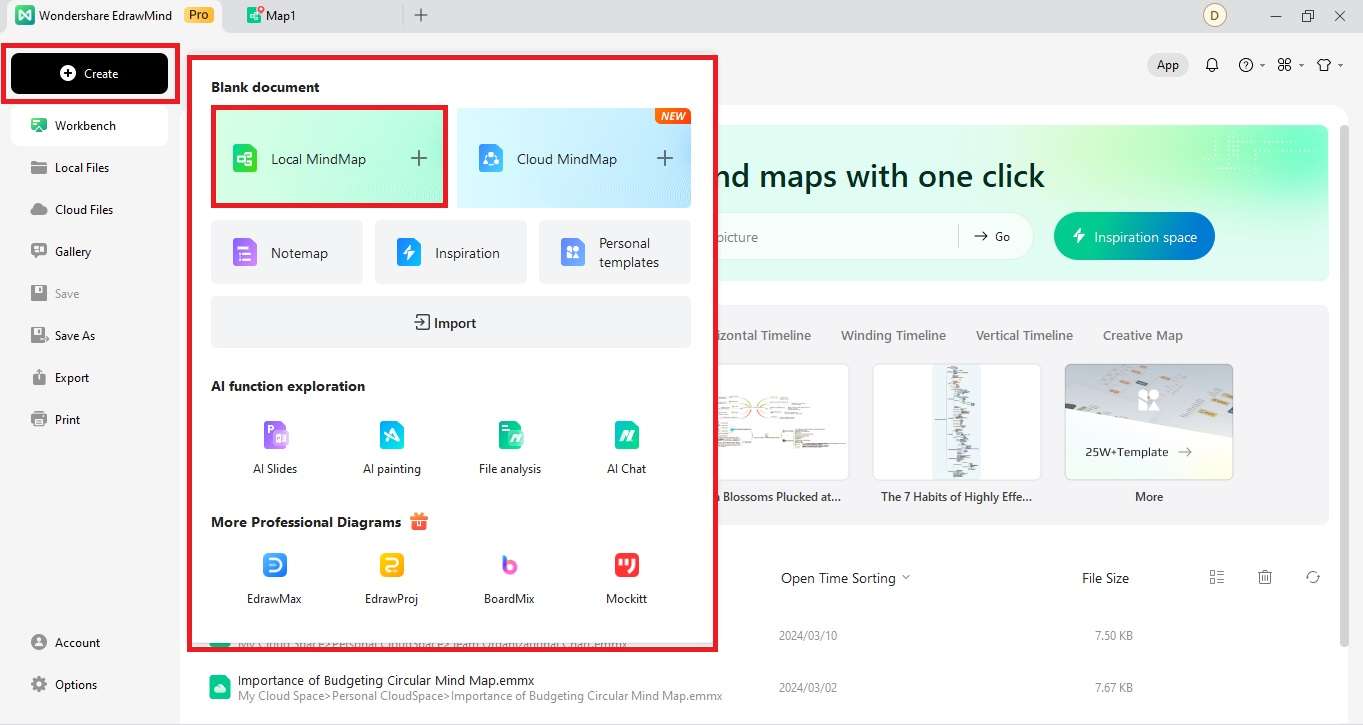This screenshot has height=725, width=1363.
Task: Open notifications bell icon
Action: 1212,65
